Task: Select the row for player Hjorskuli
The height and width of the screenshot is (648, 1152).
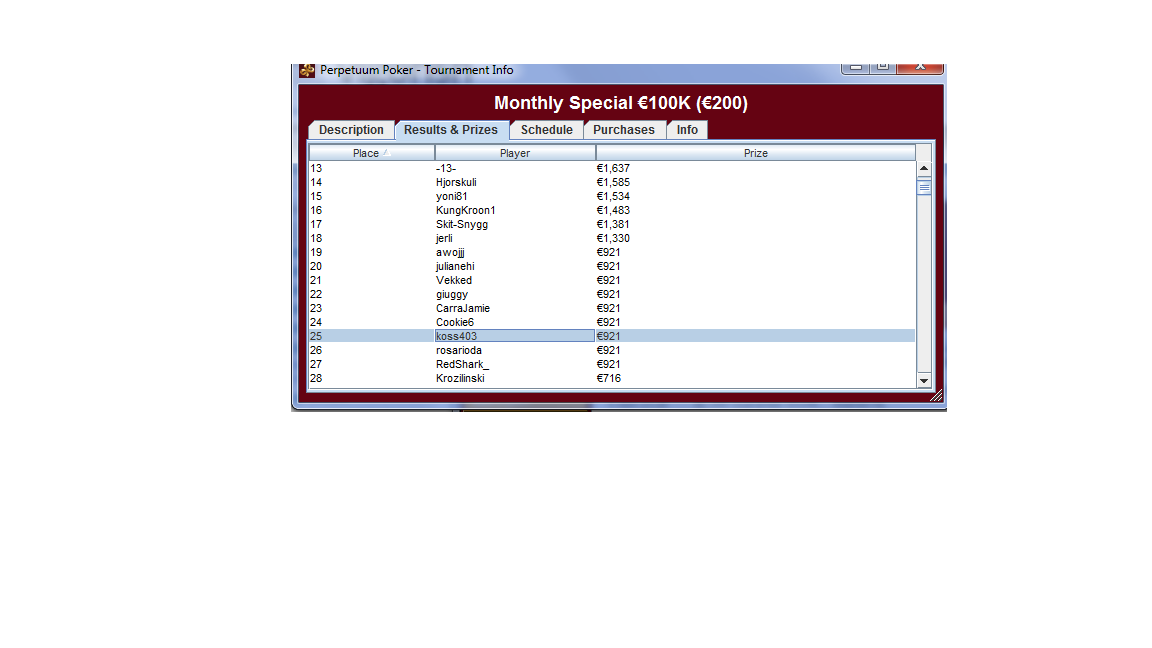Action: [x=456, y=182]
